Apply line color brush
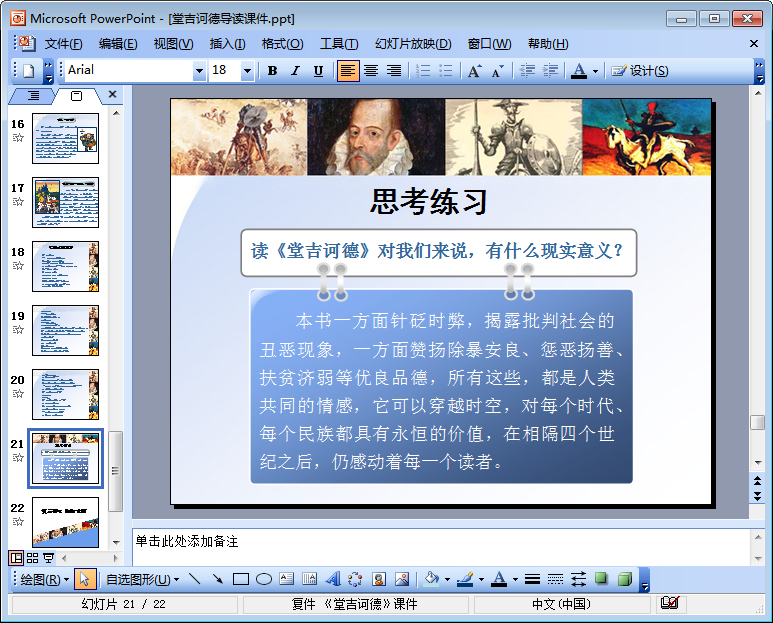Image resolution: width=773 pixels, height=623 pixels. pos(465,579)
